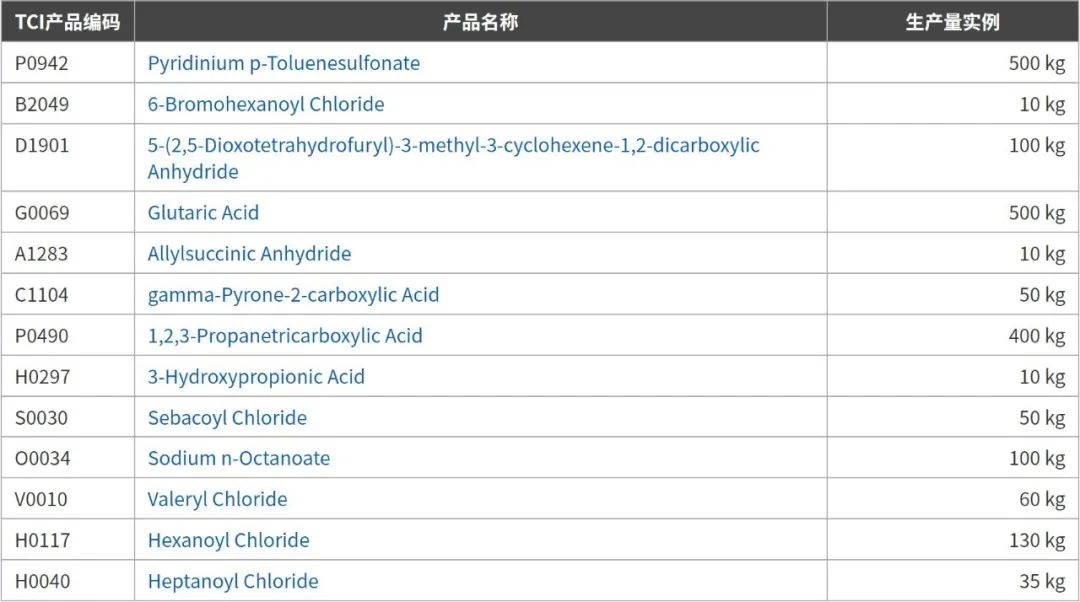
Task: Click gamma-Pyrone-2-carboxylic Acid link
Action: click(293, 295)
